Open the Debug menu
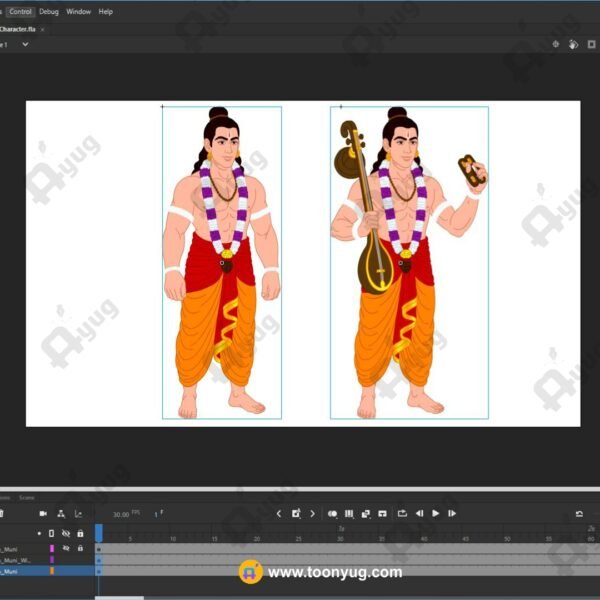 click(49, 11)
